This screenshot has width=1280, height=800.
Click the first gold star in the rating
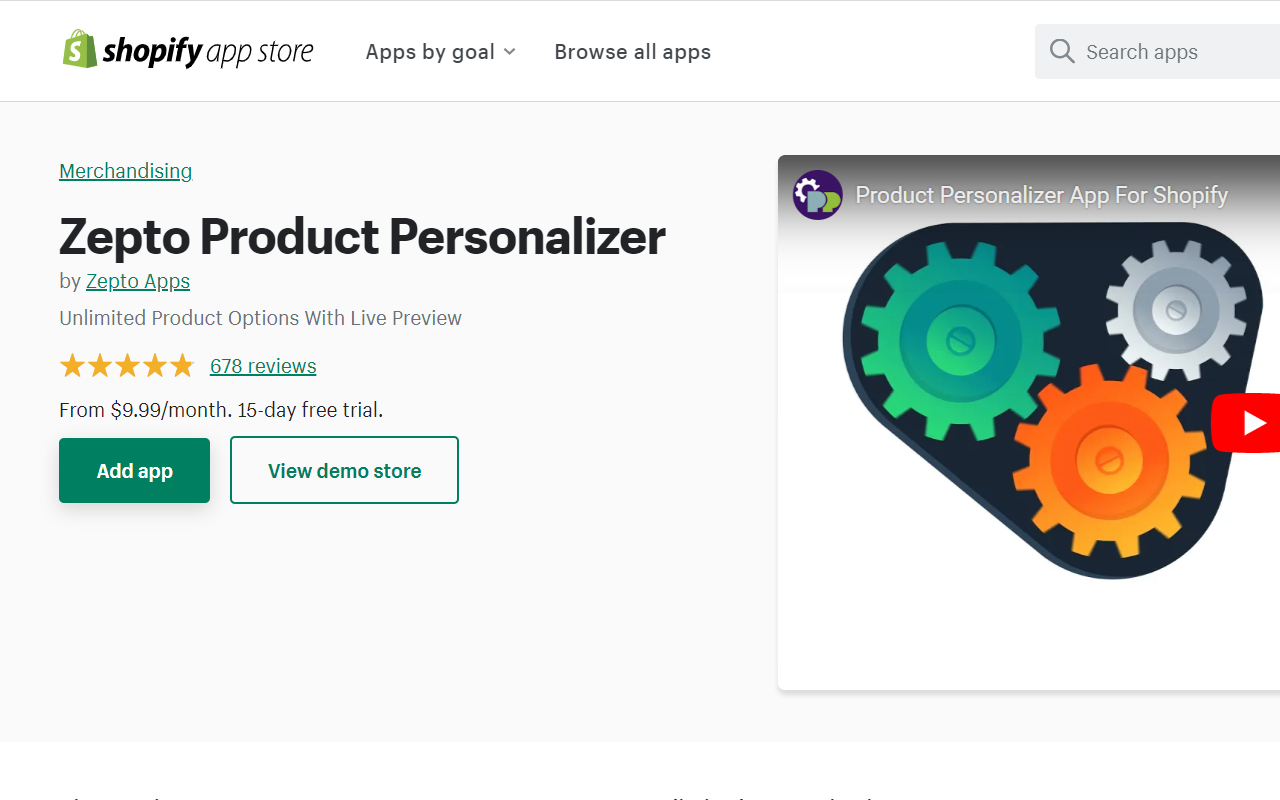coord(72,365)
